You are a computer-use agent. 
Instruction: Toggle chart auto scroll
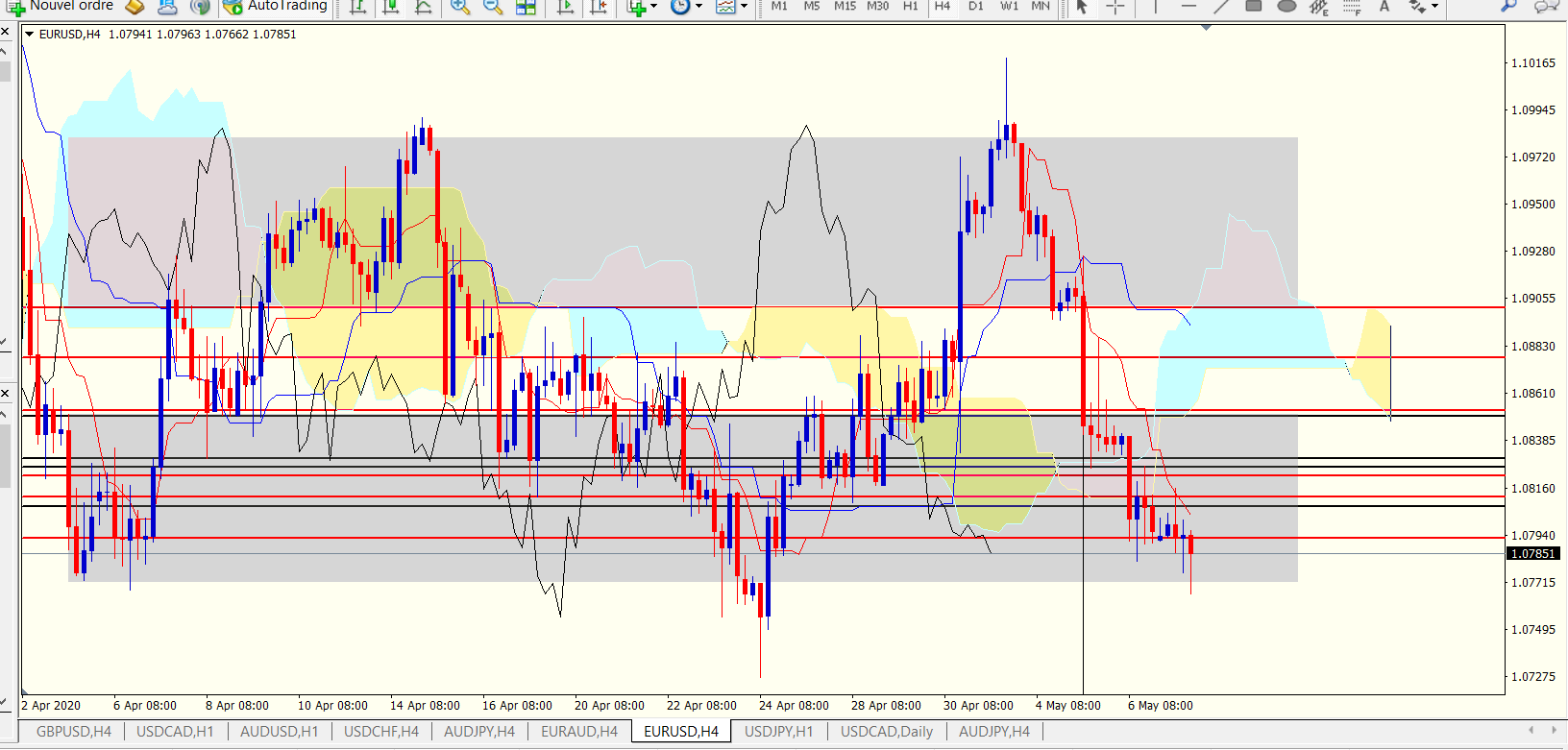pyautogui.click(x=566, y=7)
